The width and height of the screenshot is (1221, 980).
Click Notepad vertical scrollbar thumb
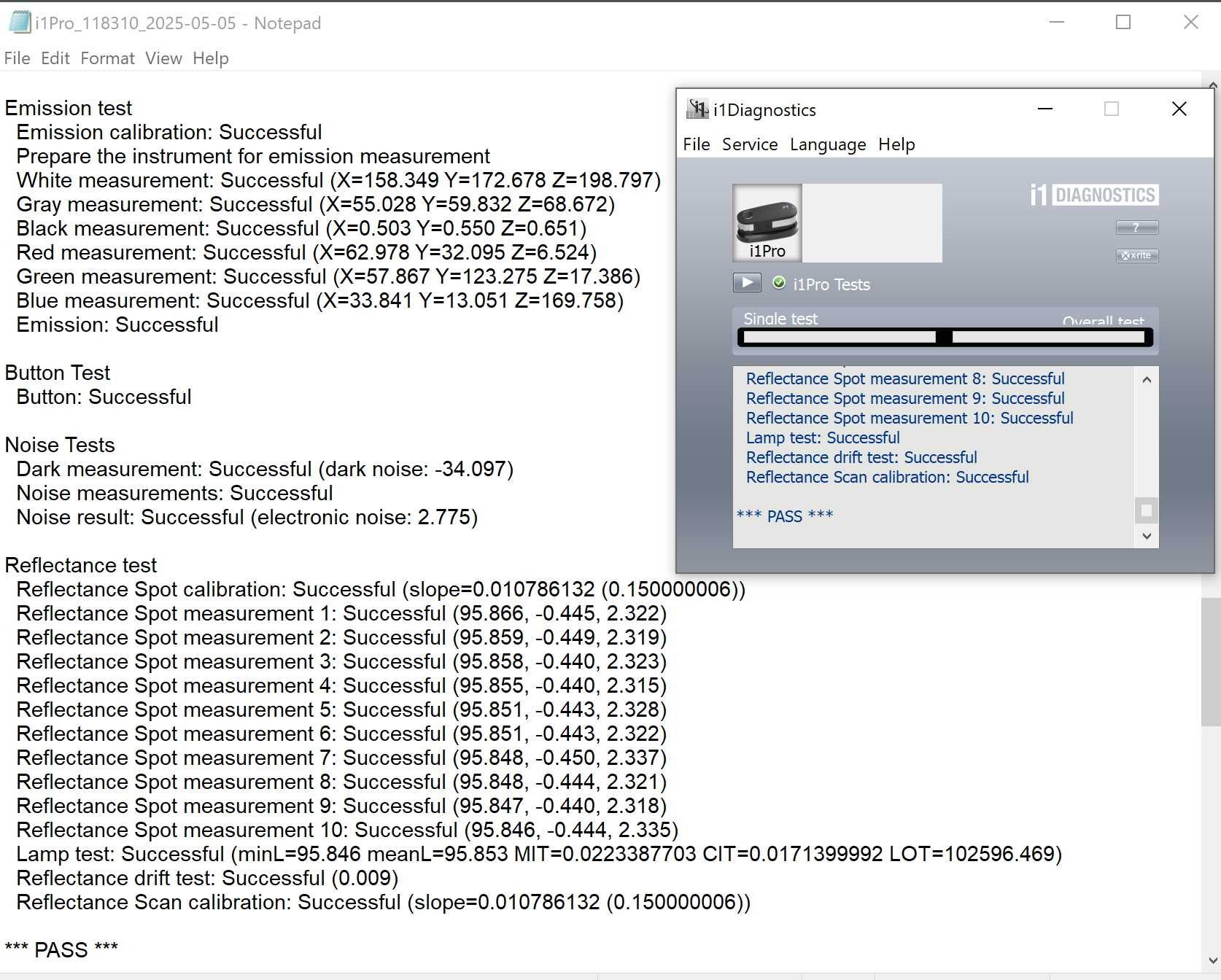pos(1211,661)
